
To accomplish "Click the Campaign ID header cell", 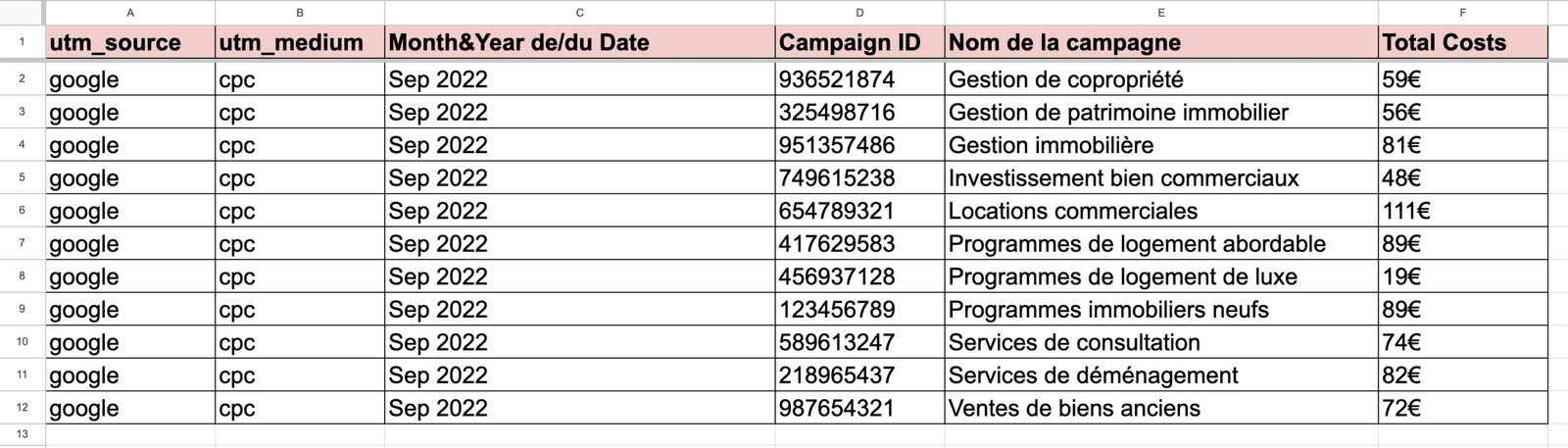I will [859, 42].
